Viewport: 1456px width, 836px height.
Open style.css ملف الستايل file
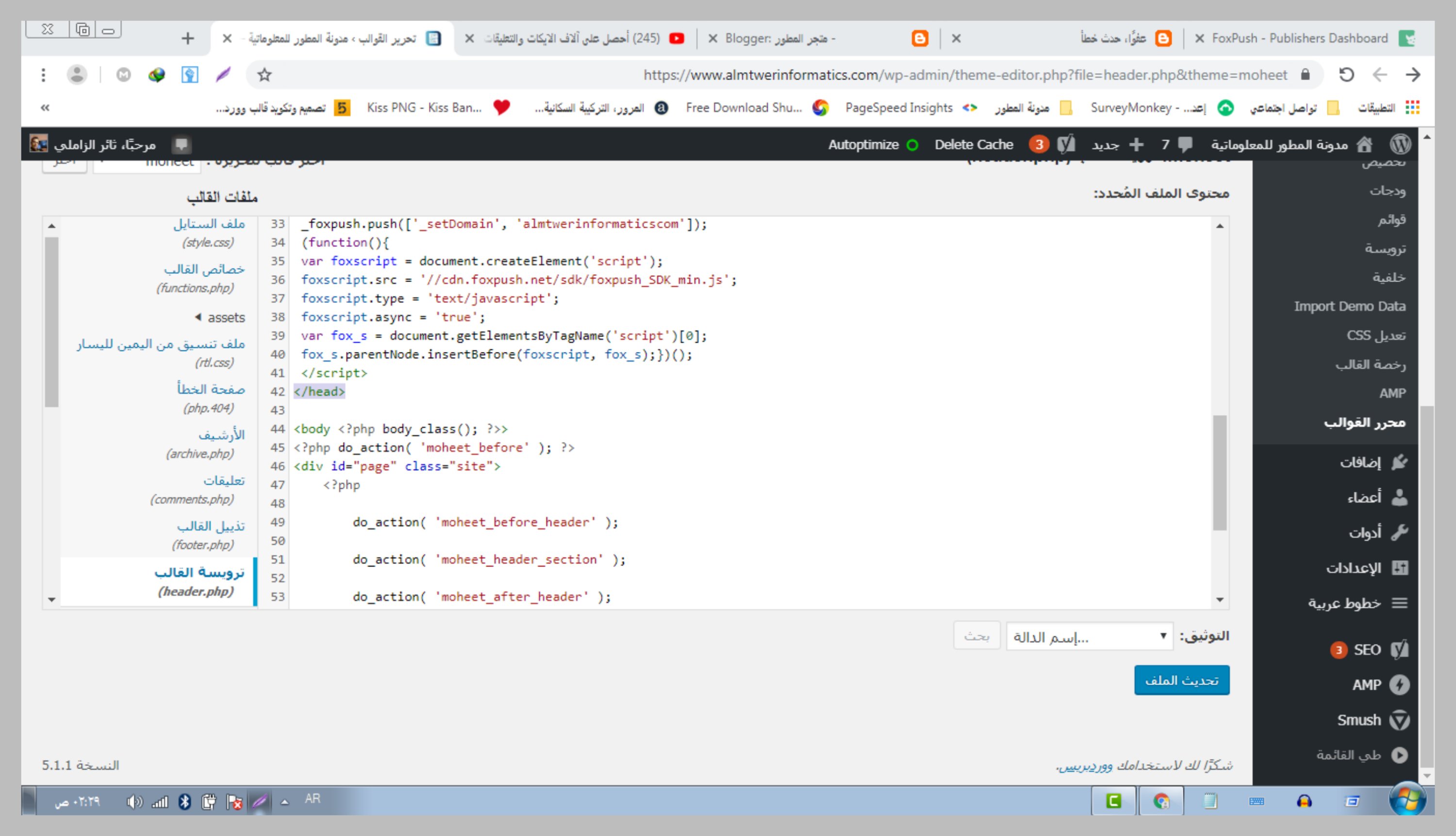[x=209, y=233]
